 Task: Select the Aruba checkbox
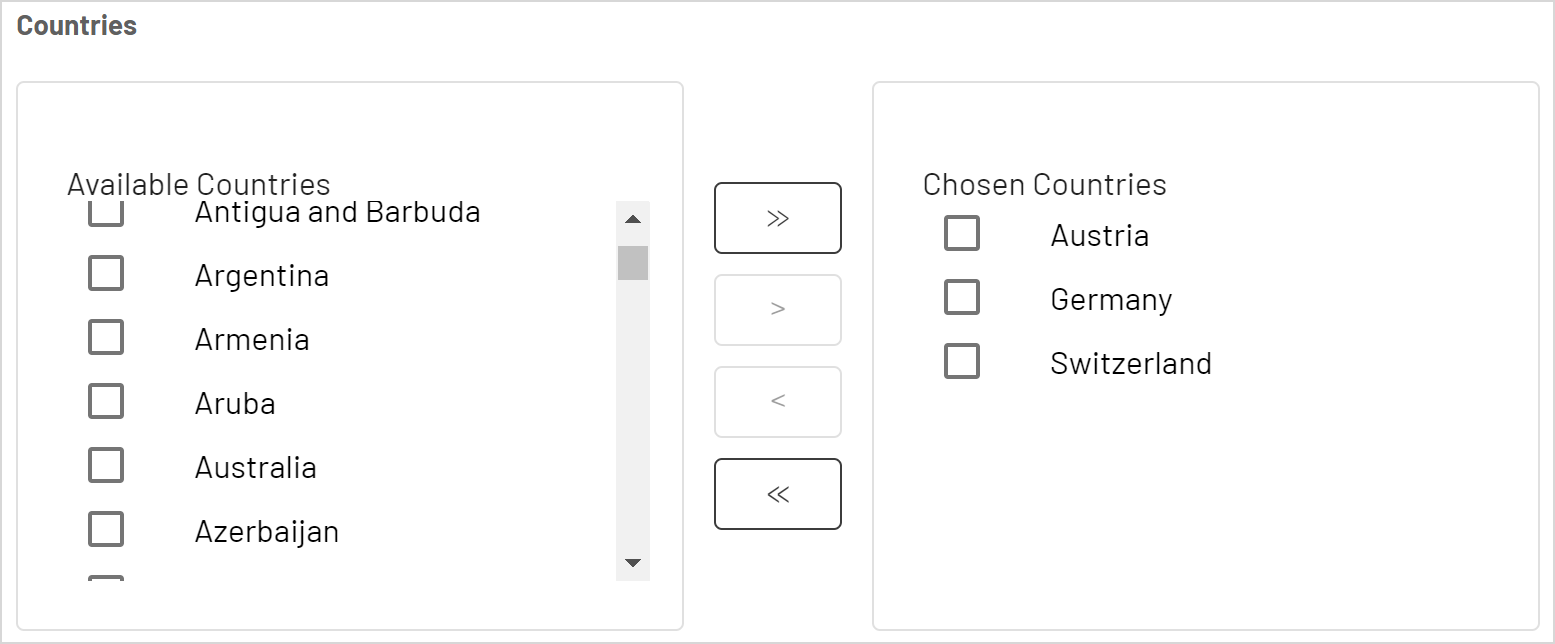click(106, 401)
